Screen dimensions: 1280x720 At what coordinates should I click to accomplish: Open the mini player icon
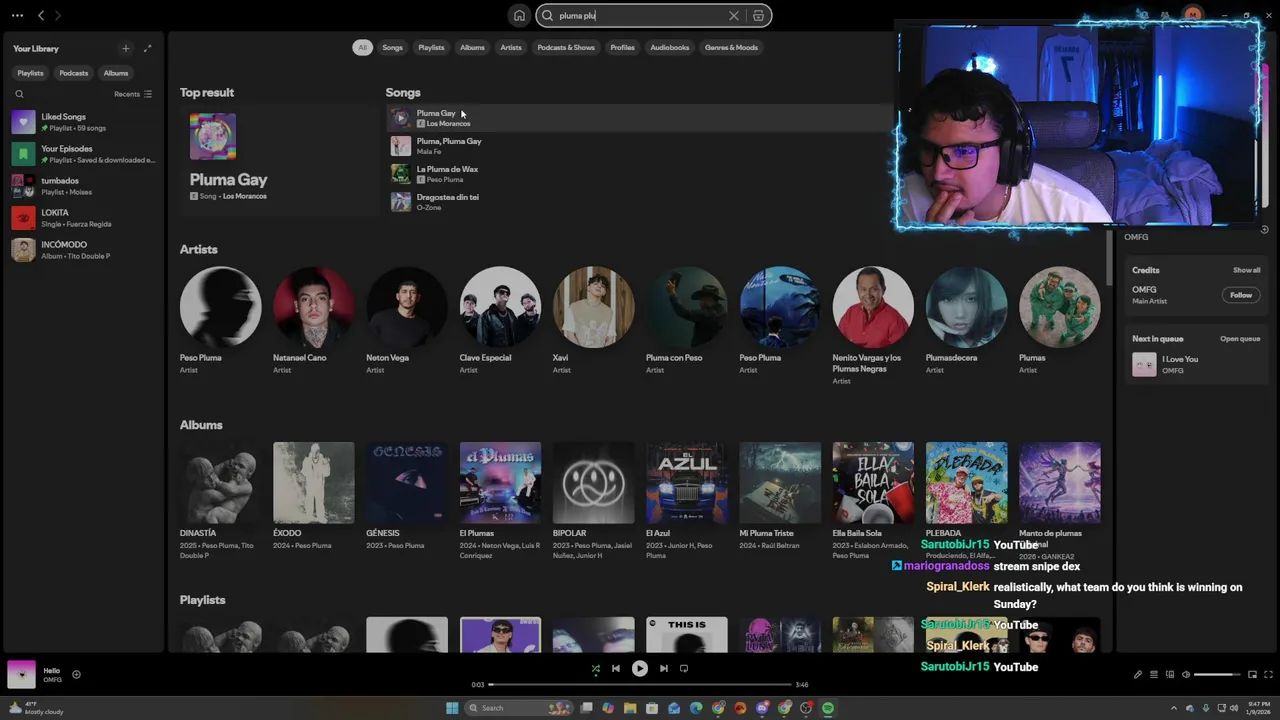click(x=1253, y=674)
